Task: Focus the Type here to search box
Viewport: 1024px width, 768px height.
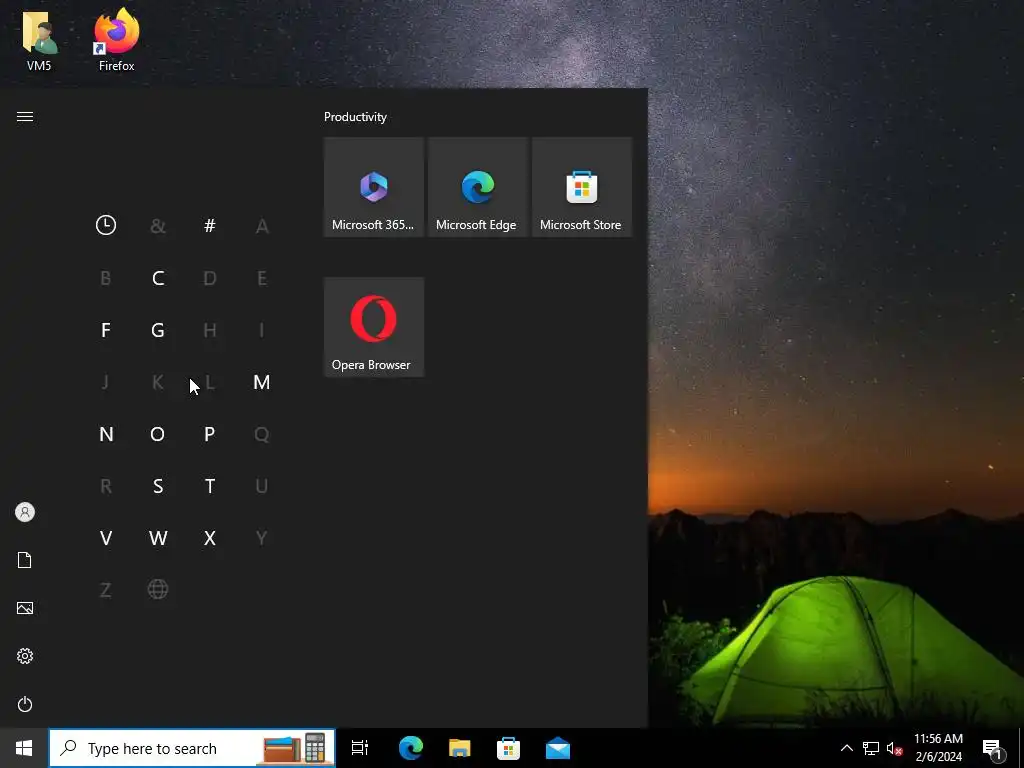Action: [x=192, y=748]
